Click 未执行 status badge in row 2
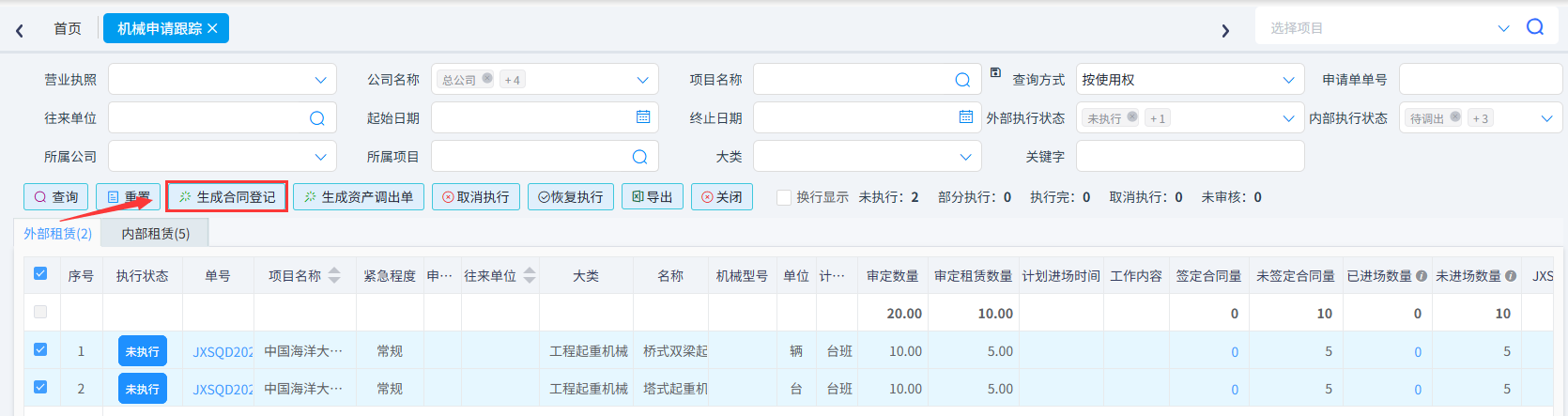1568x416 pixels. [x=143, y=389]
